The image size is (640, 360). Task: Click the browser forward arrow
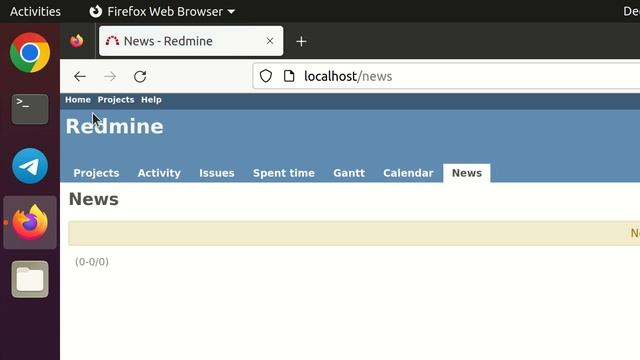click(110, 76)
